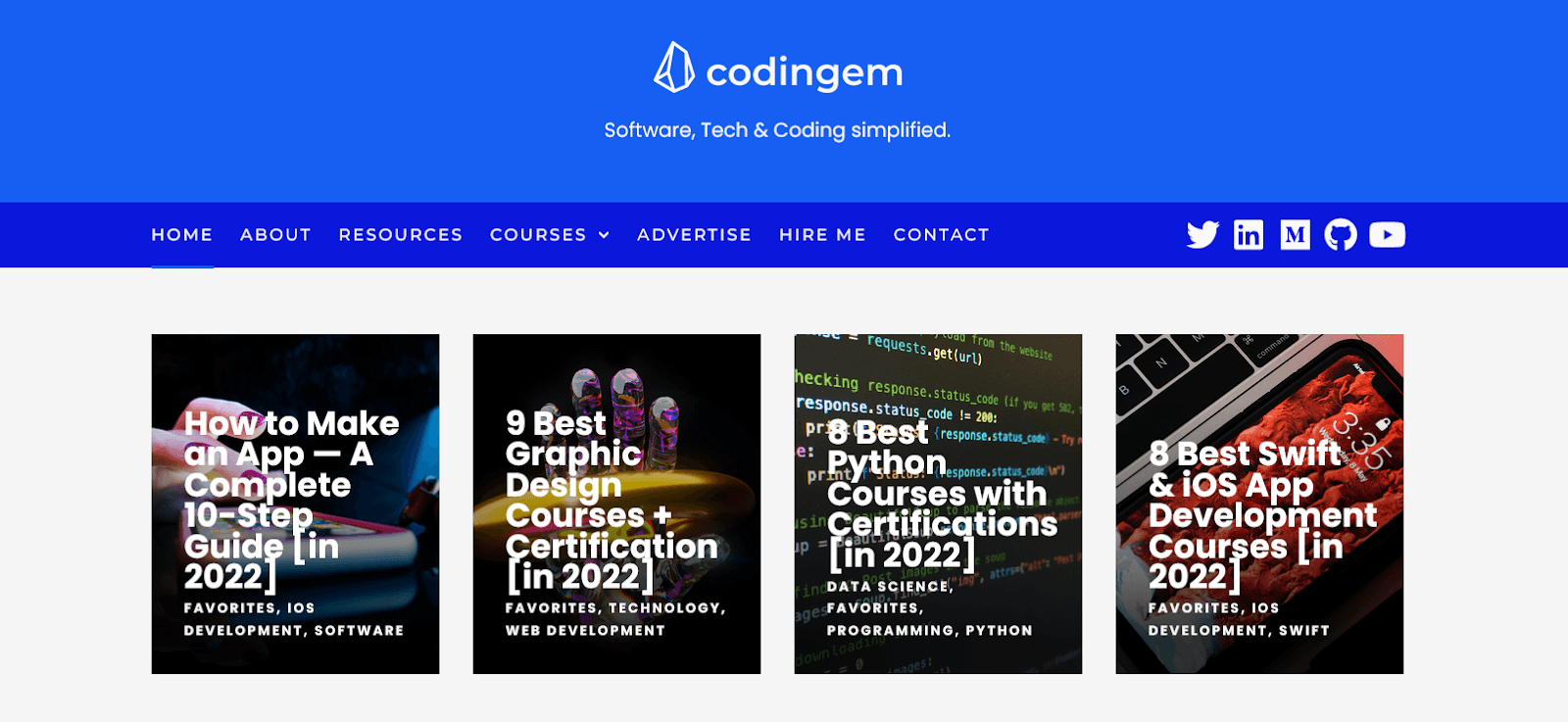The width and height of the screenshot is (1568, 722).
Task: Click the Data Science category tag
Action: (x=888, y=587)
